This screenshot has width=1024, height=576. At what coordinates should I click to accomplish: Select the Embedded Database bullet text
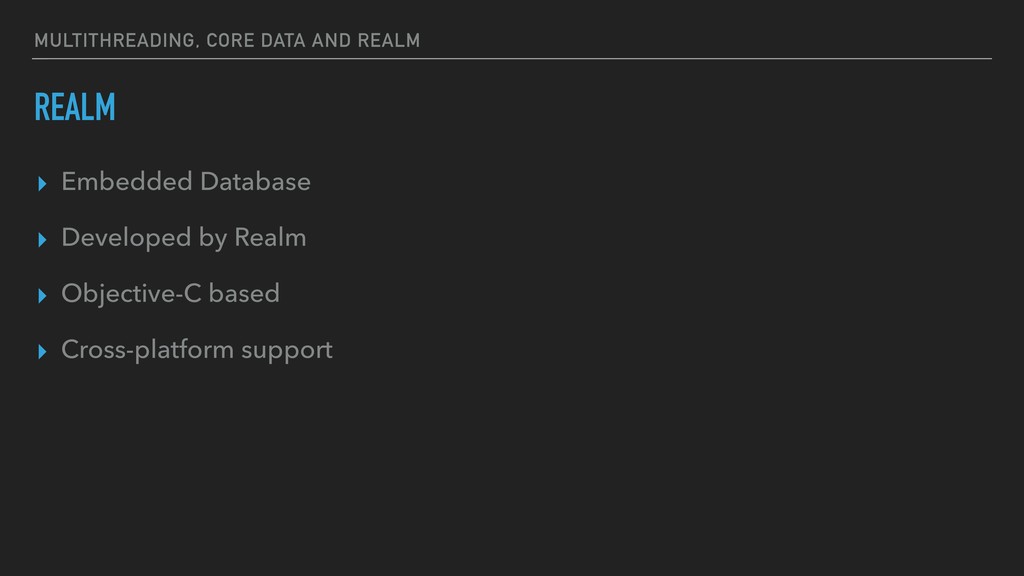186,182
